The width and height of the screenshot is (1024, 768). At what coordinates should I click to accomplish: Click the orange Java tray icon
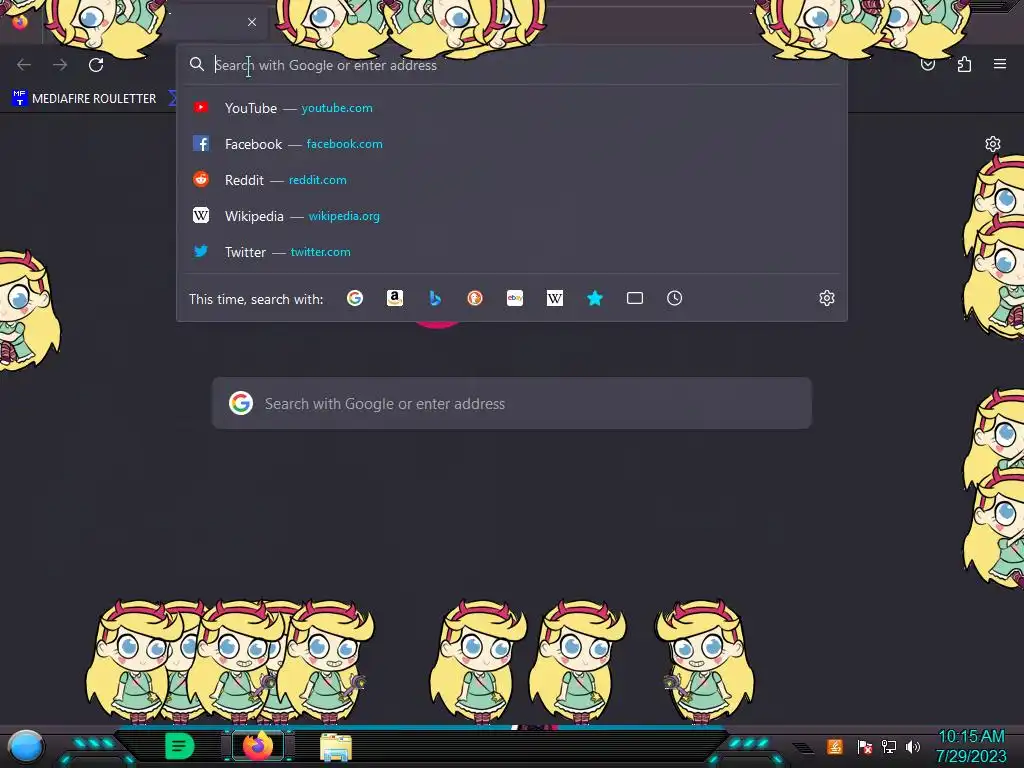pyautogui.click(x=835, y=746)
